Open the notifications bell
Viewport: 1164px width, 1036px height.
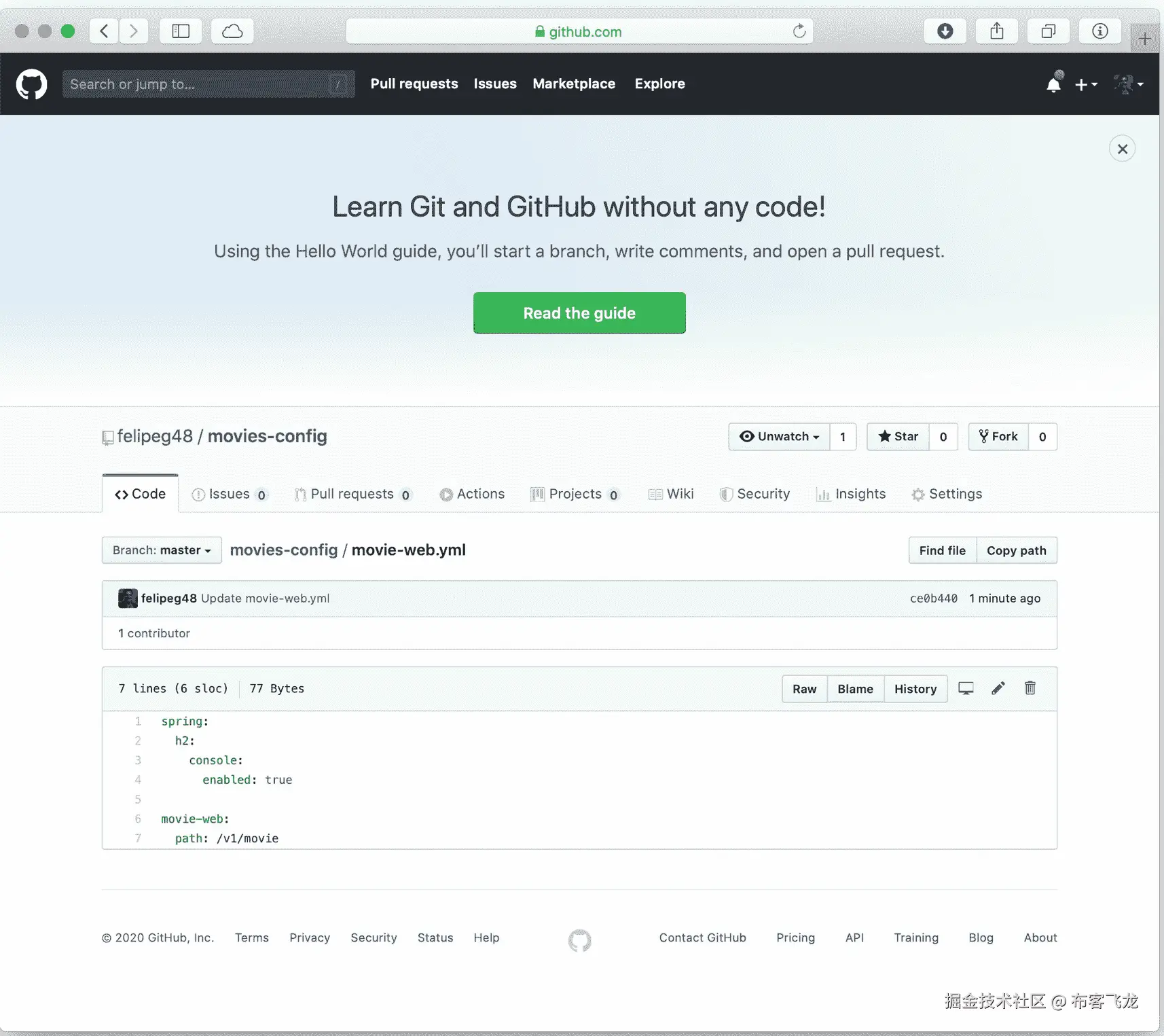[x=1053, y=84]
